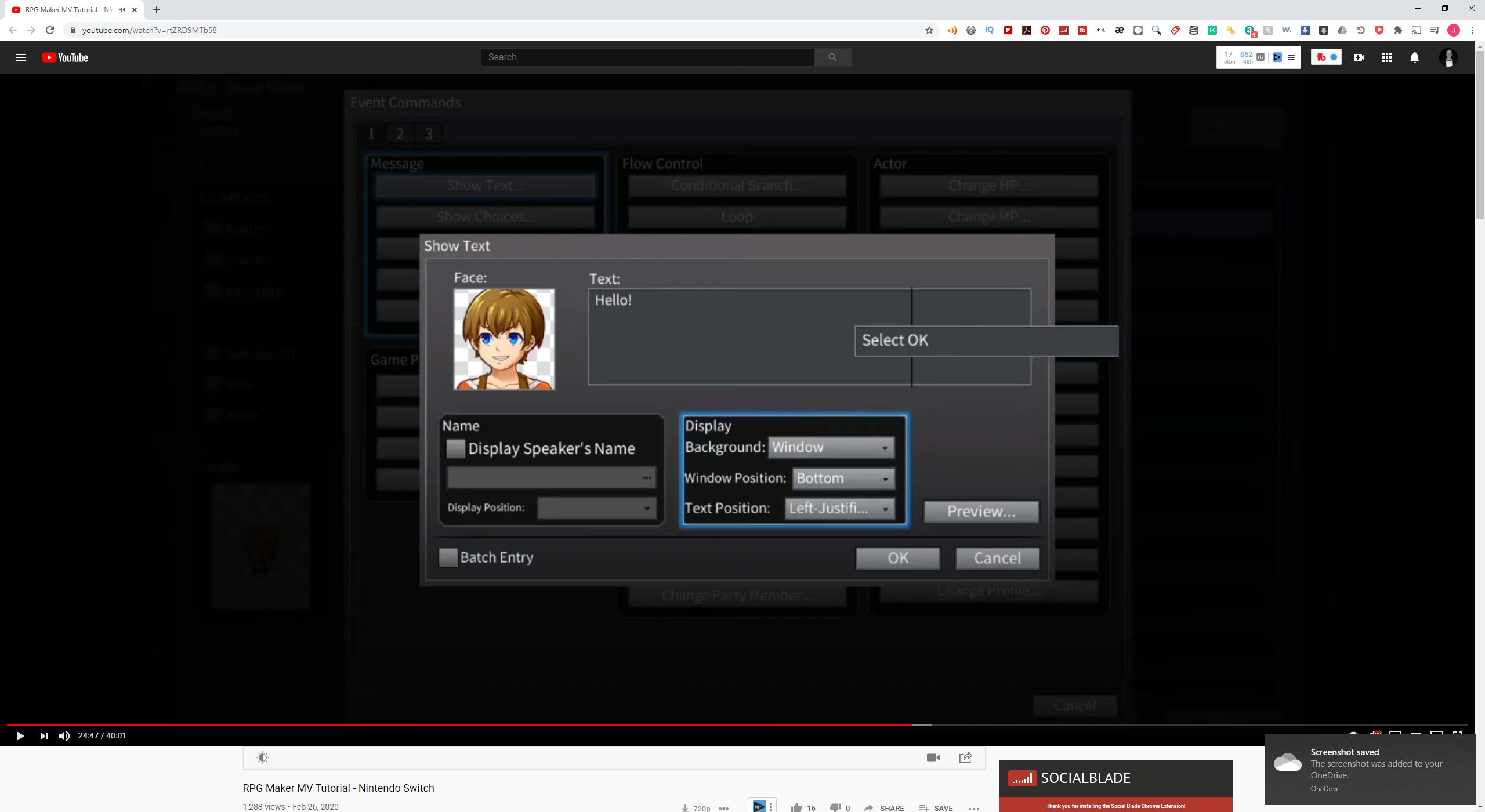Viewport: 1485px width, 812px height.
Task: Play the video
Action: pyautogui.click(x=20, y=736)
